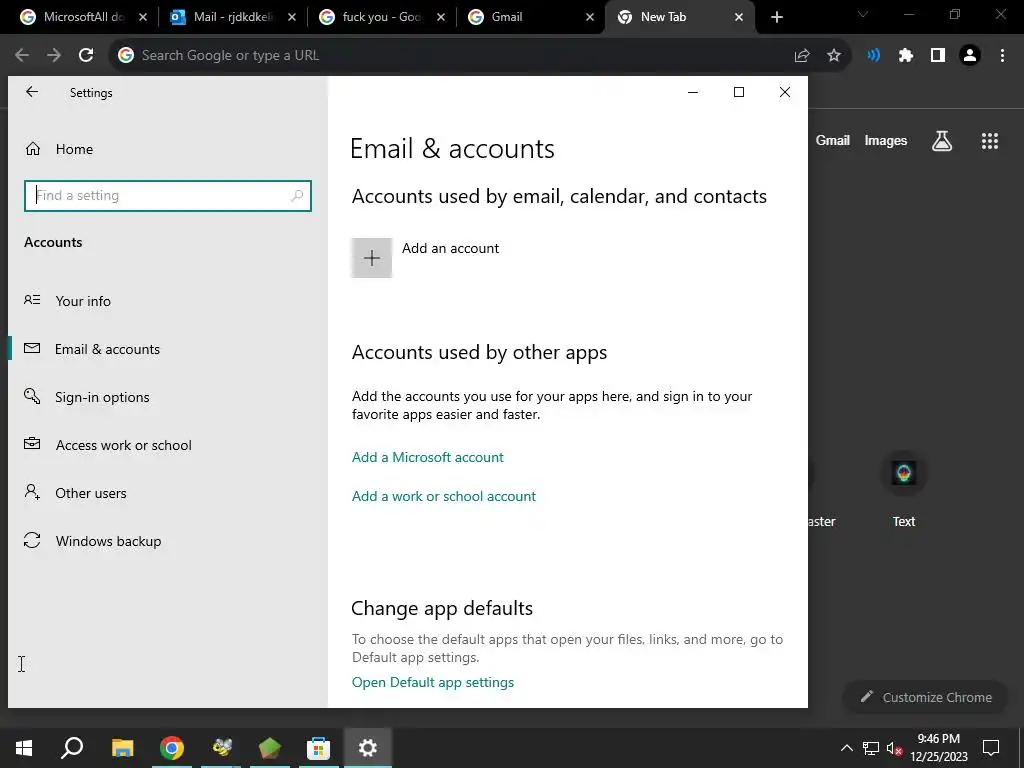The image size is (1024, 768).
Task: Open the Minecraft block taskbar icon
Action: point(270,748)
